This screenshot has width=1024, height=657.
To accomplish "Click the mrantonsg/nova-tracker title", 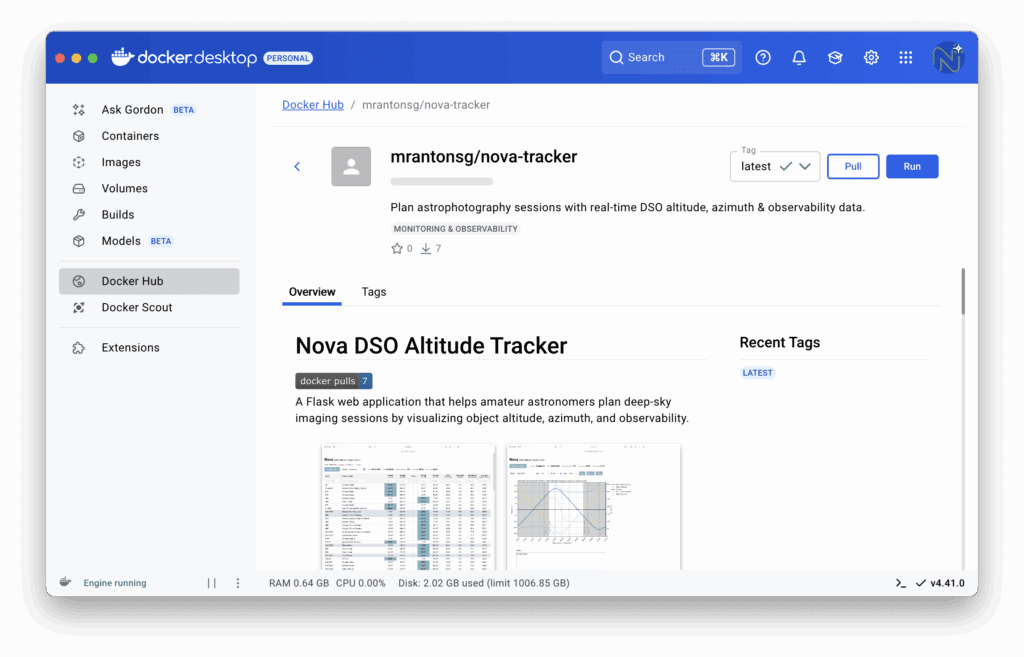I will [484, 157].
